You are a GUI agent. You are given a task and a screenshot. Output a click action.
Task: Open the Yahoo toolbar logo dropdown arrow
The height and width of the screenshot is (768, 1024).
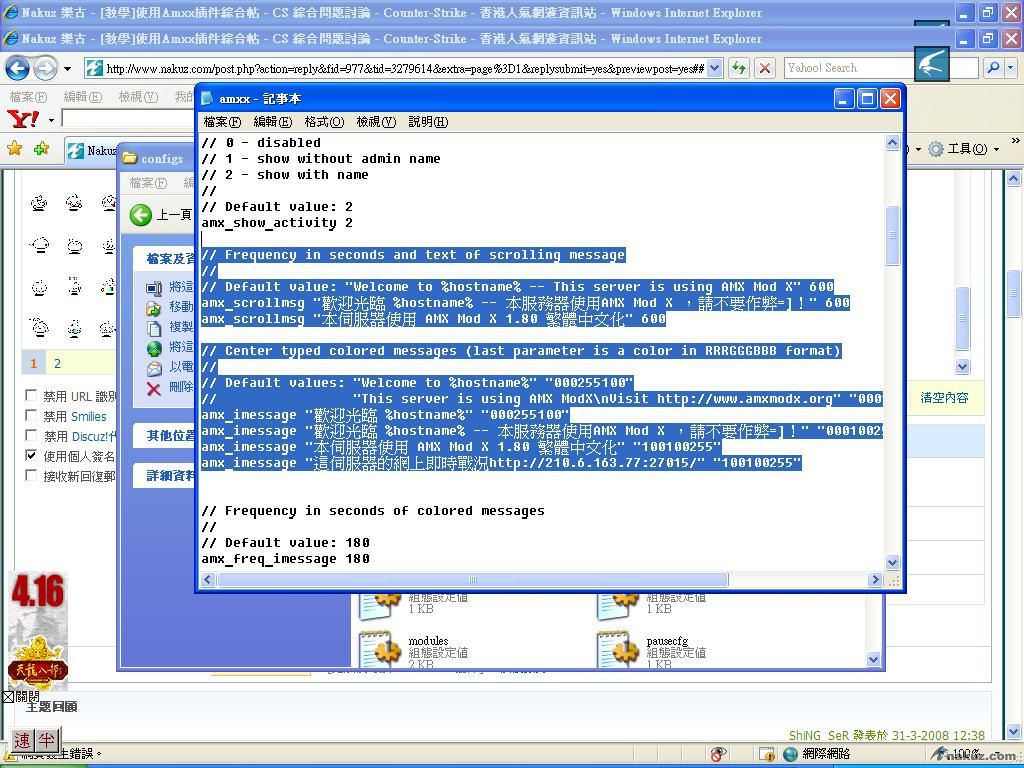point(51,120)
